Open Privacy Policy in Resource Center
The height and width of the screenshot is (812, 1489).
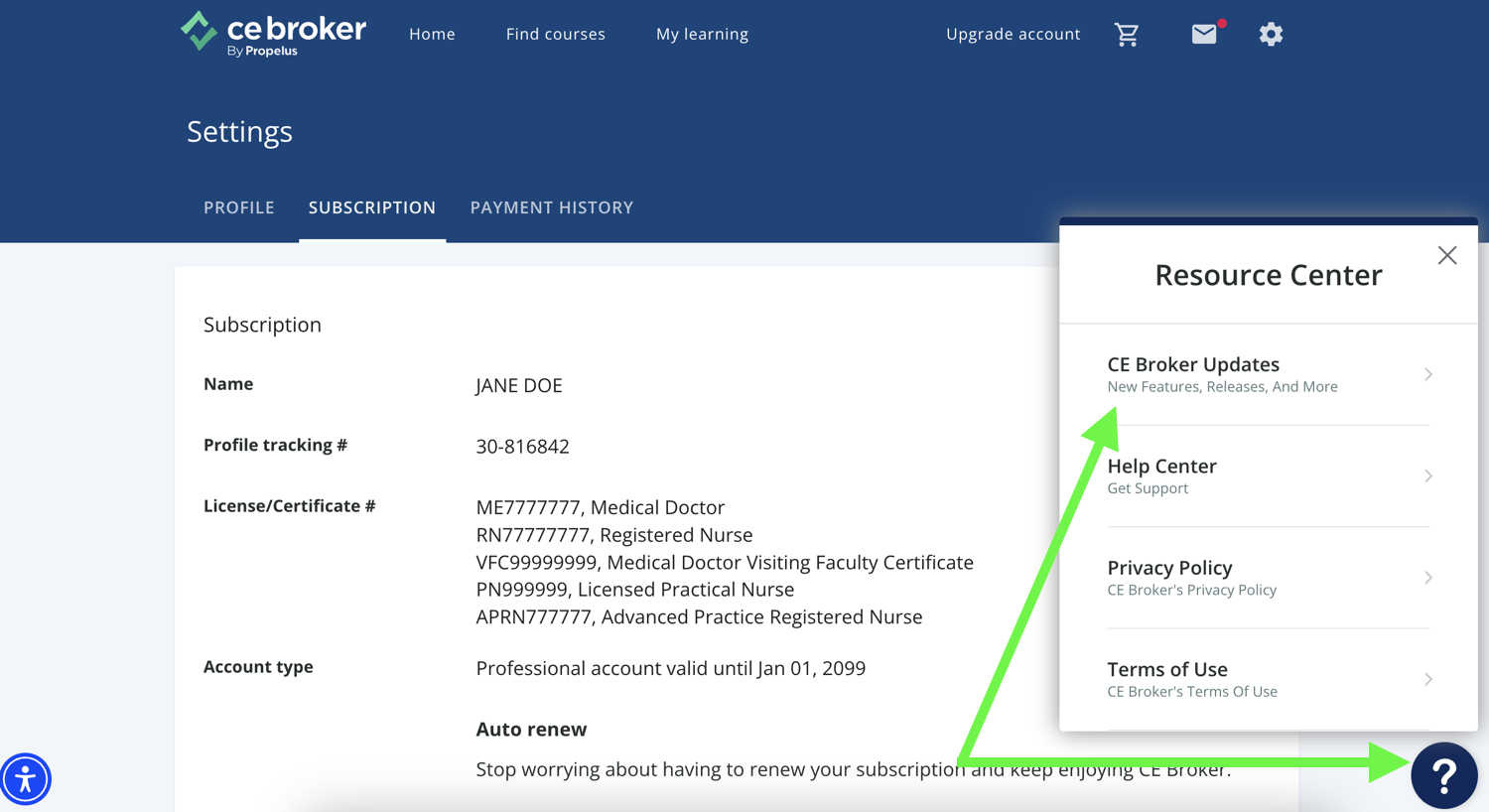point(1269,578)
